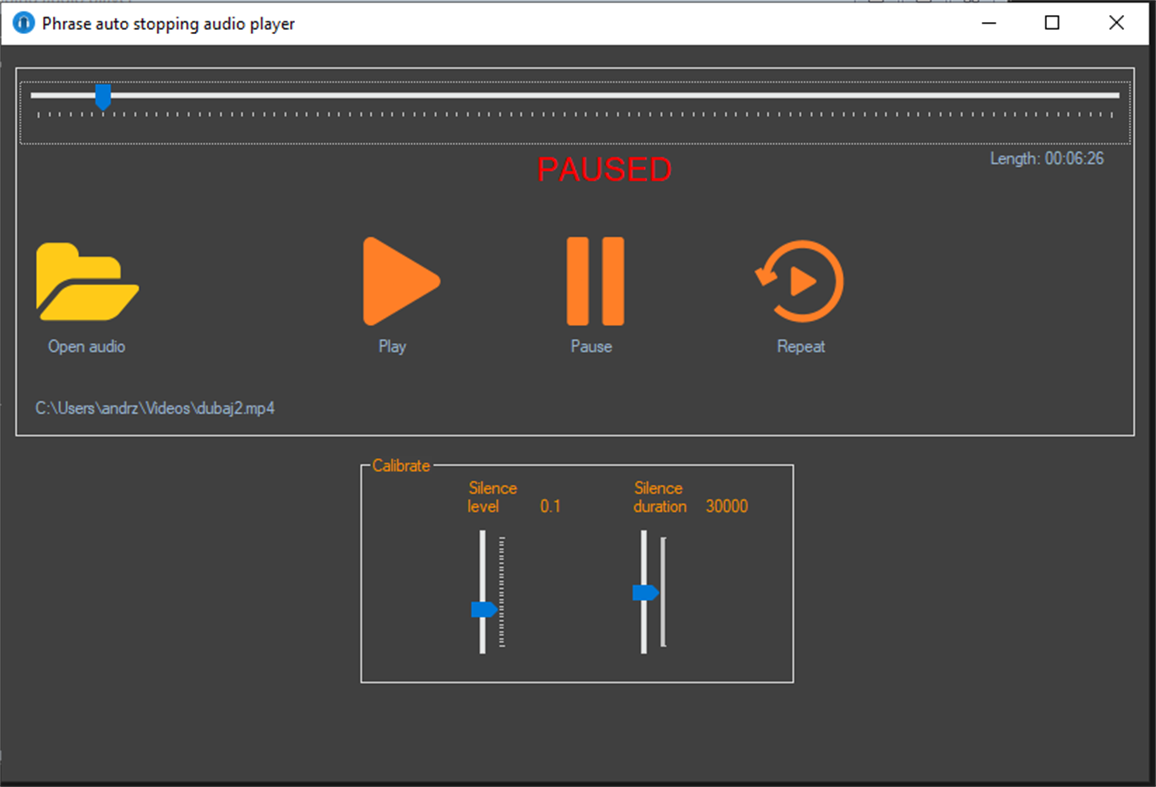Viewport: 1156px width, 787px height.
Task: Select the file path dubaj2.mp4 text
Action: pyautogui.click(x=154, y=408)
